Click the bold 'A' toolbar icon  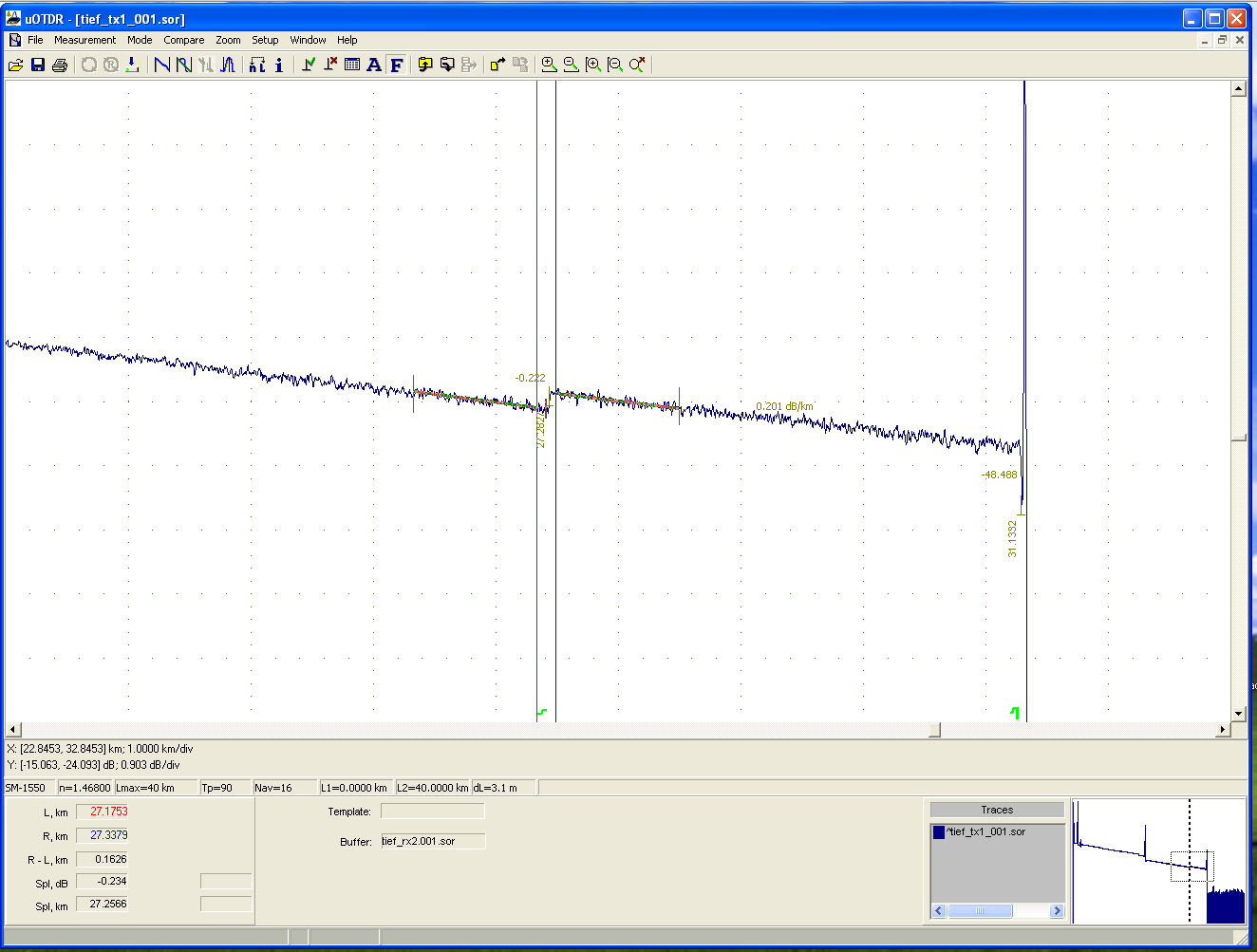pos(374,65)
